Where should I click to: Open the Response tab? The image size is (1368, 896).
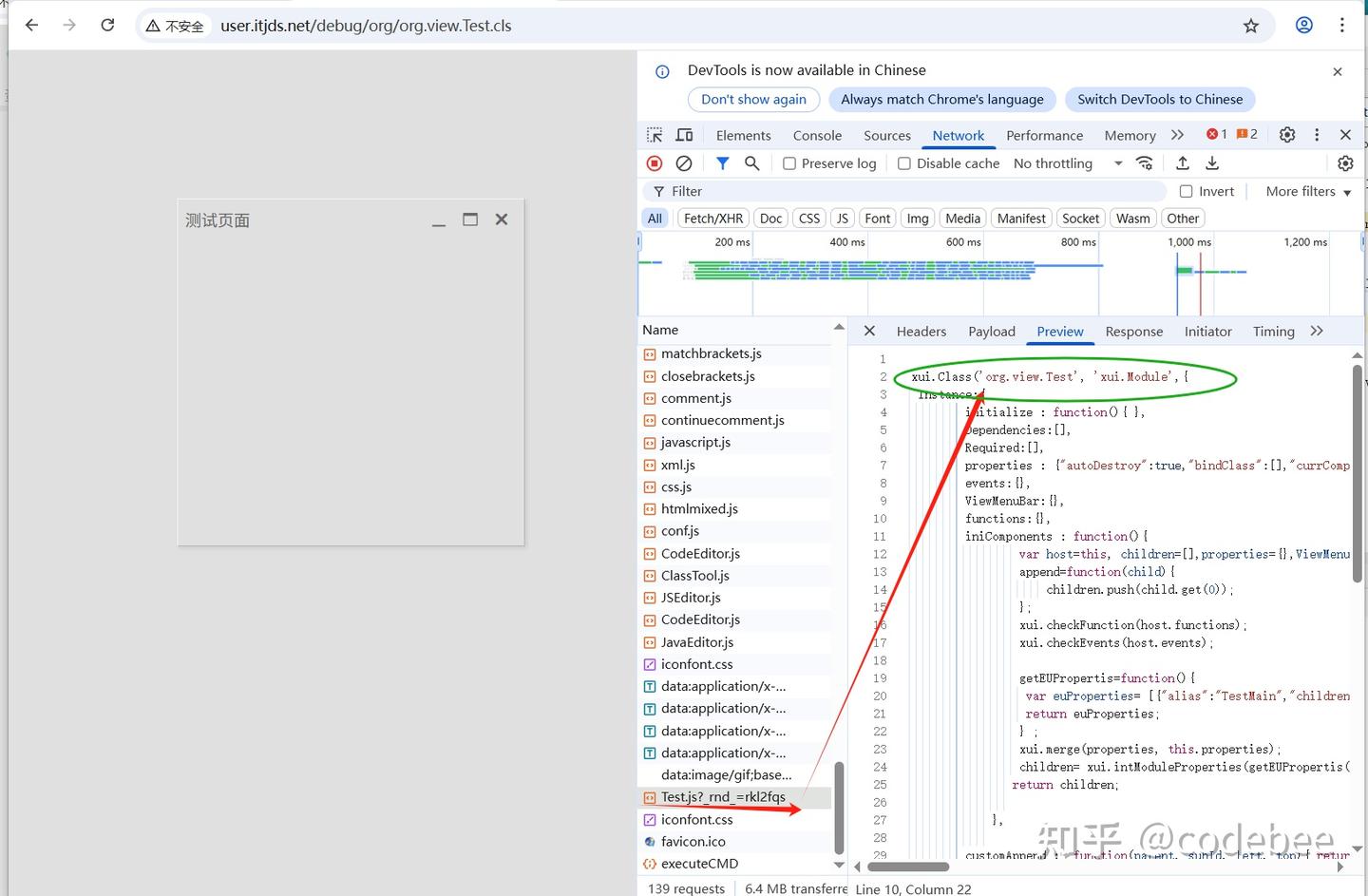pos(1133,332)
